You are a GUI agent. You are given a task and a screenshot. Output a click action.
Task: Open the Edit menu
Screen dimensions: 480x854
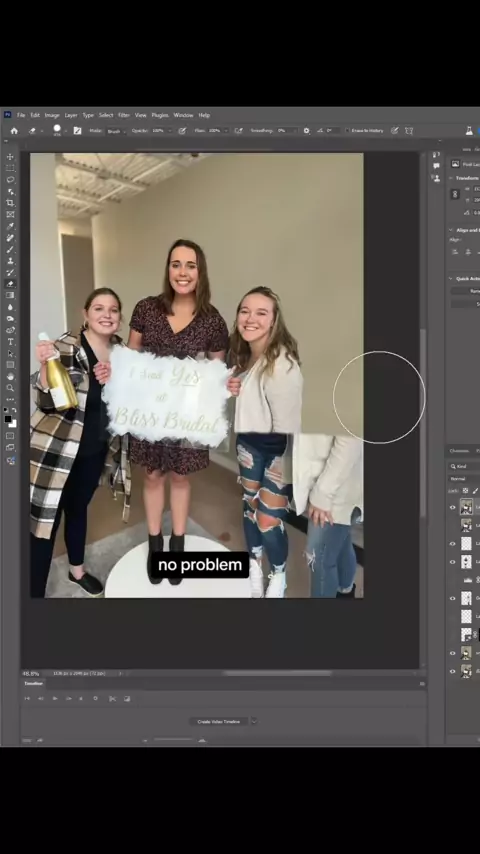tap(35, 115)
